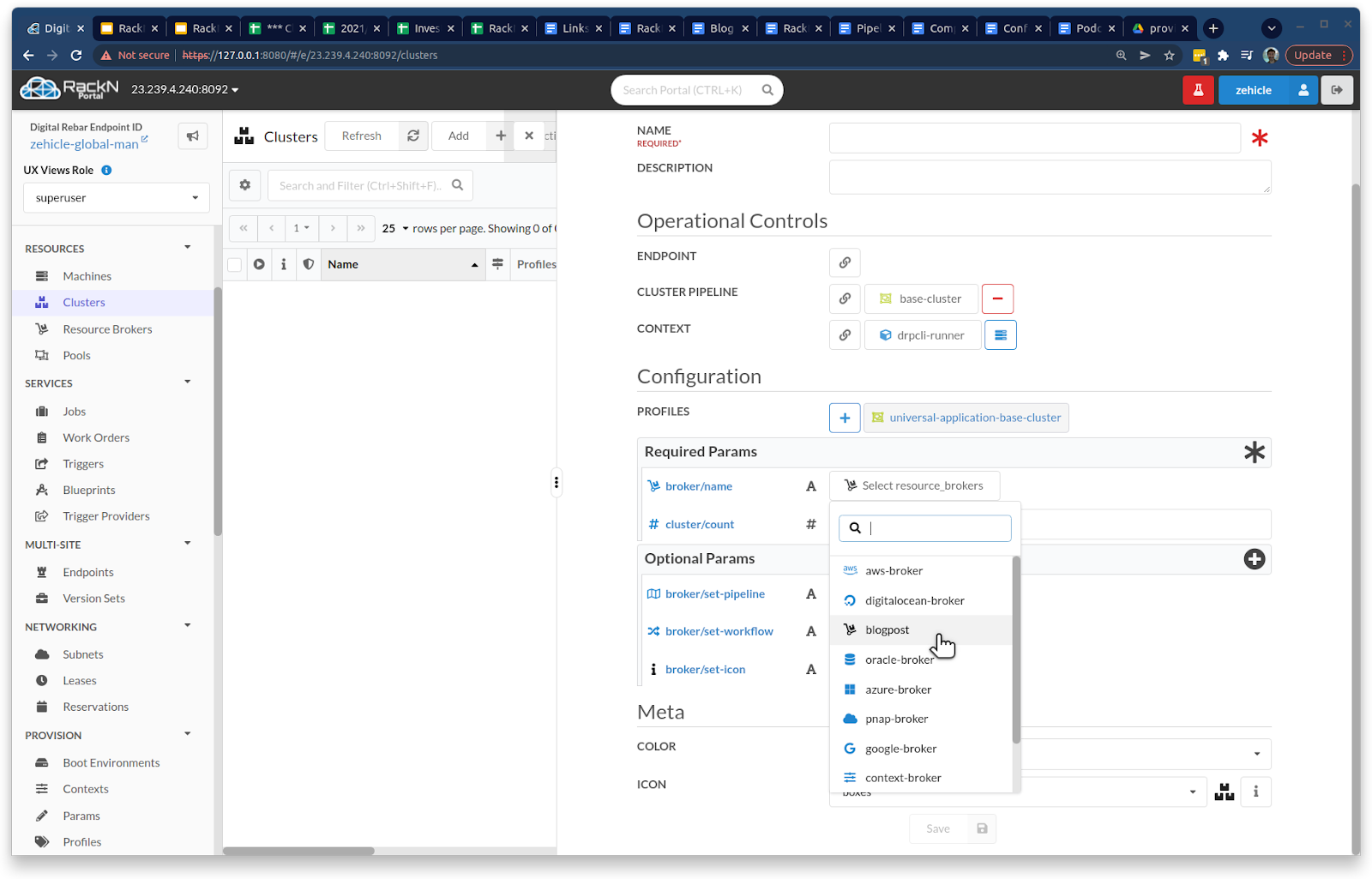Open the ICON dropdown arrow
The image size is (1372, 879).
click(x=1192, y=792)
